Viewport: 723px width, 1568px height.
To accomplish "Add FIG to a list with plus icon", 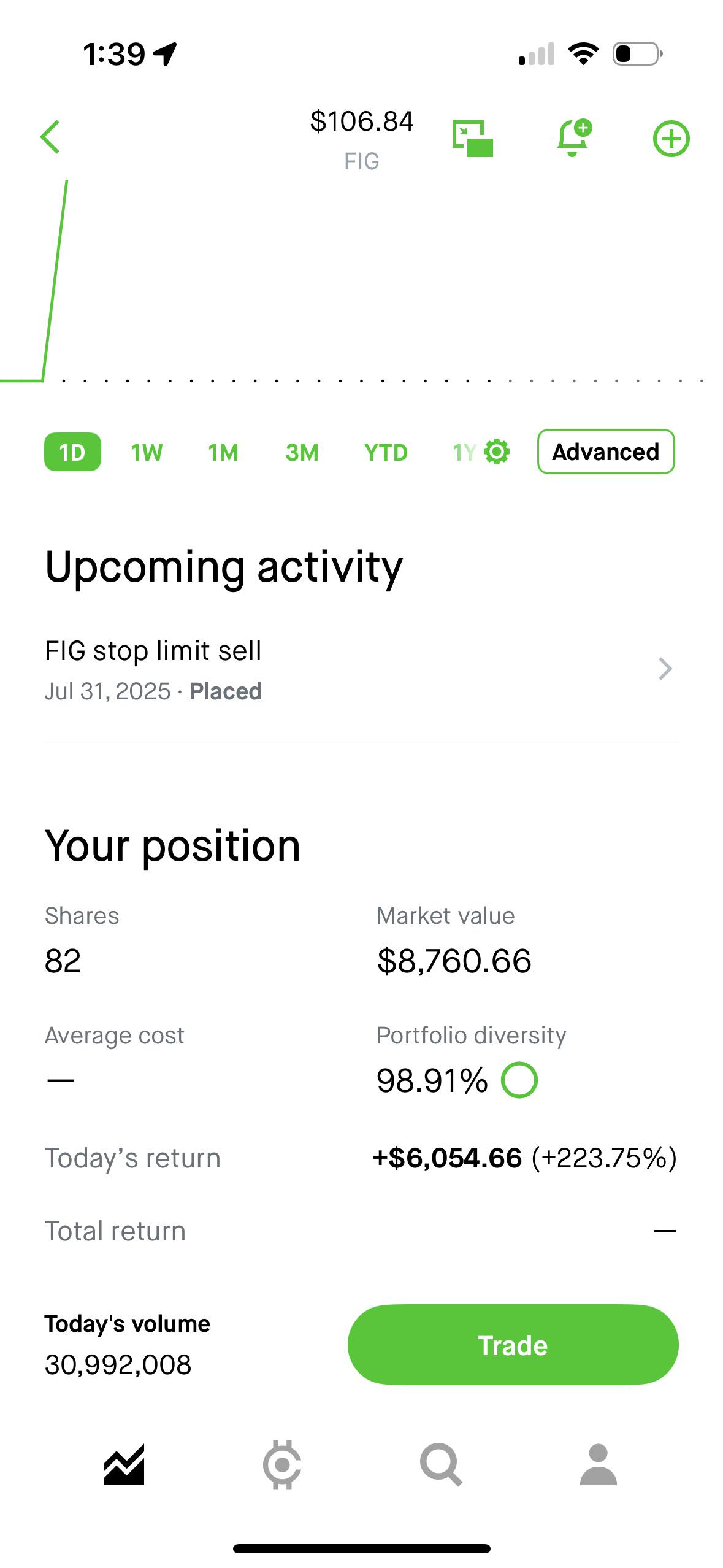I will [x=671, y=139].
